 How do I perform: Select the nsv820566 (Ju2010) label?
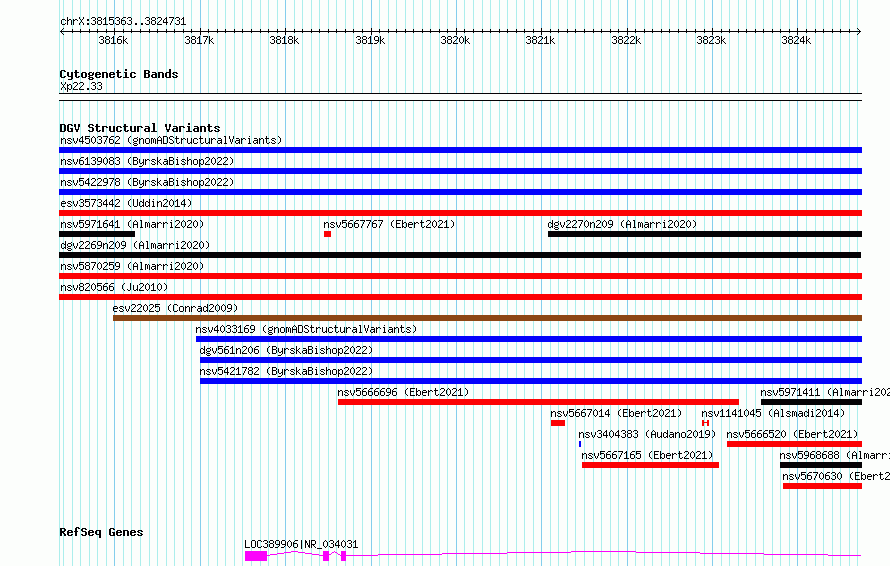tap(114, 287)
